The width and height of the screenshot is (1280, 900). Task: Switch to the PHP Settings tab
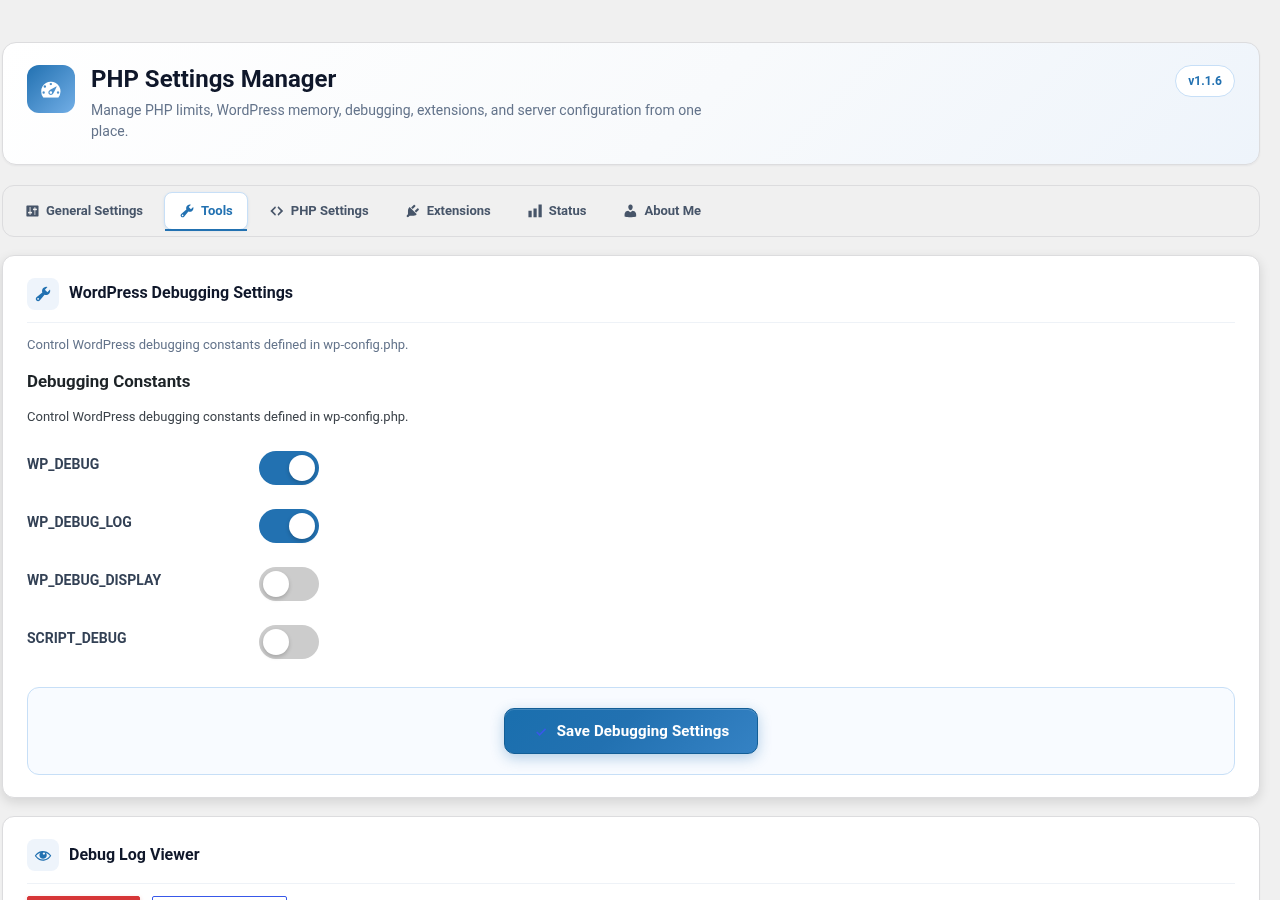point(319,211)
